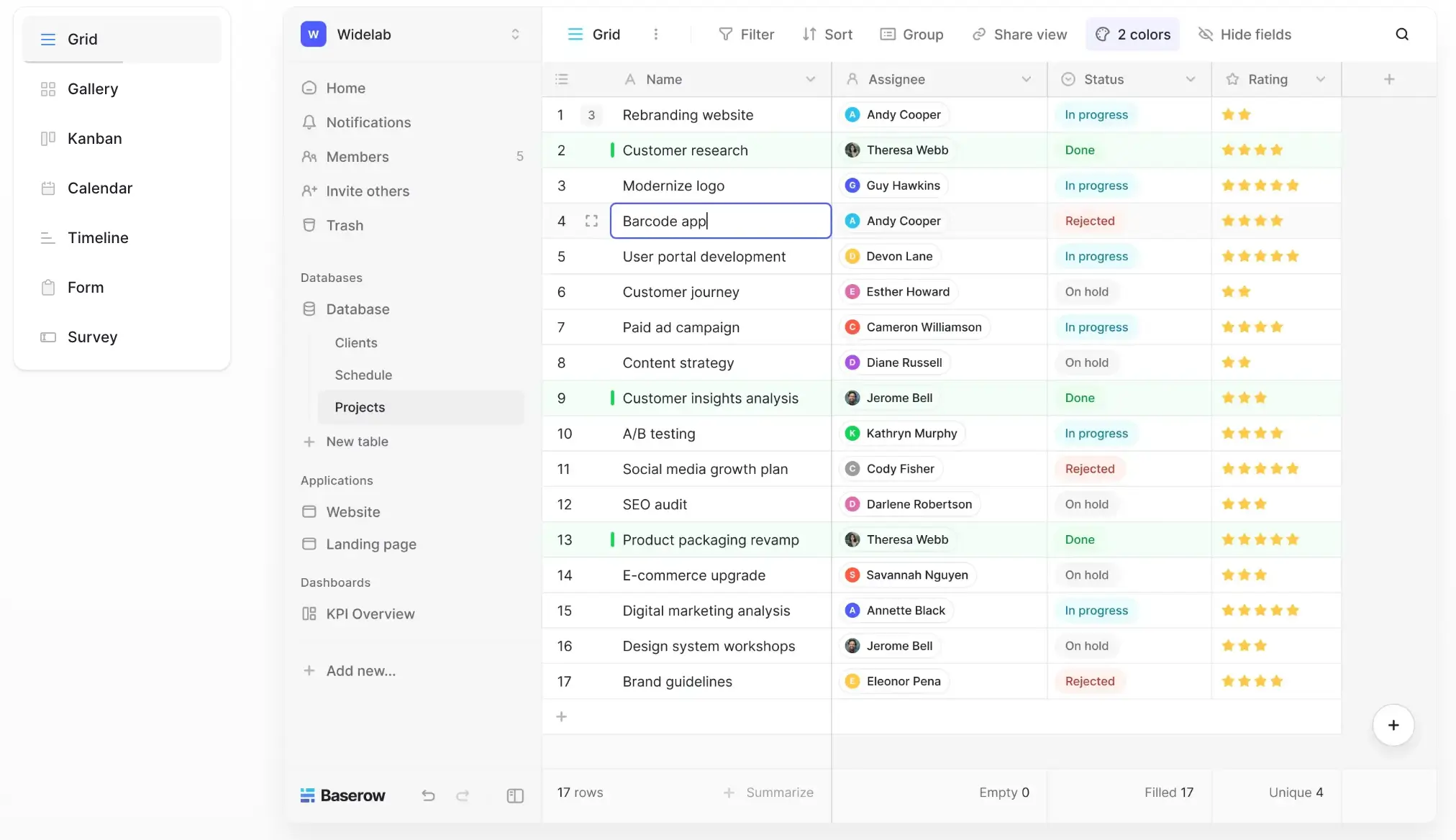Click the search magnifier icon
Viewport: 1456px width, 840px height.
pos(1401,35)
